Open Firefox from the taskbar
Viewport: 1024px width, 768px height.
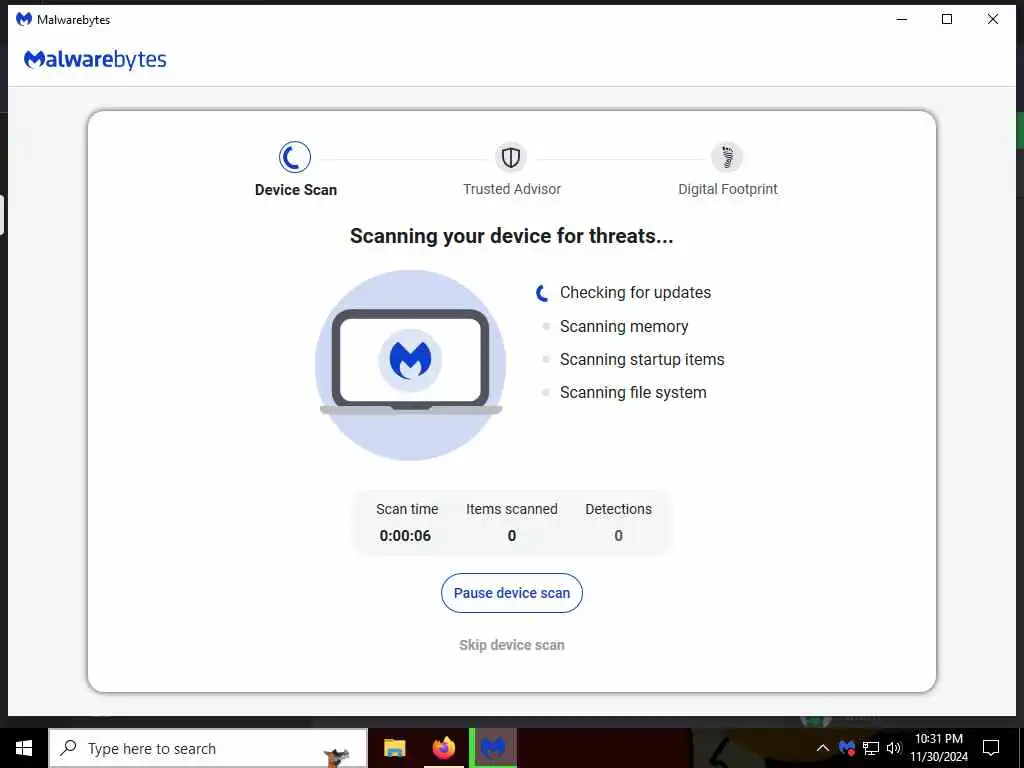coord(443,748)
